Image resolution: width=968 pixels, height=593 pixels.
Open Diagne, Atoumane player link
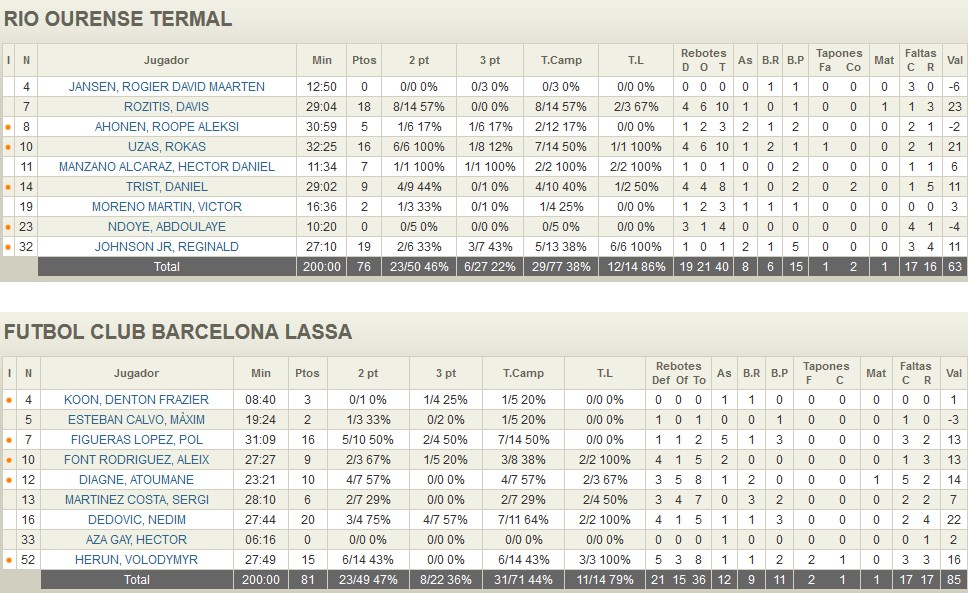135,480
